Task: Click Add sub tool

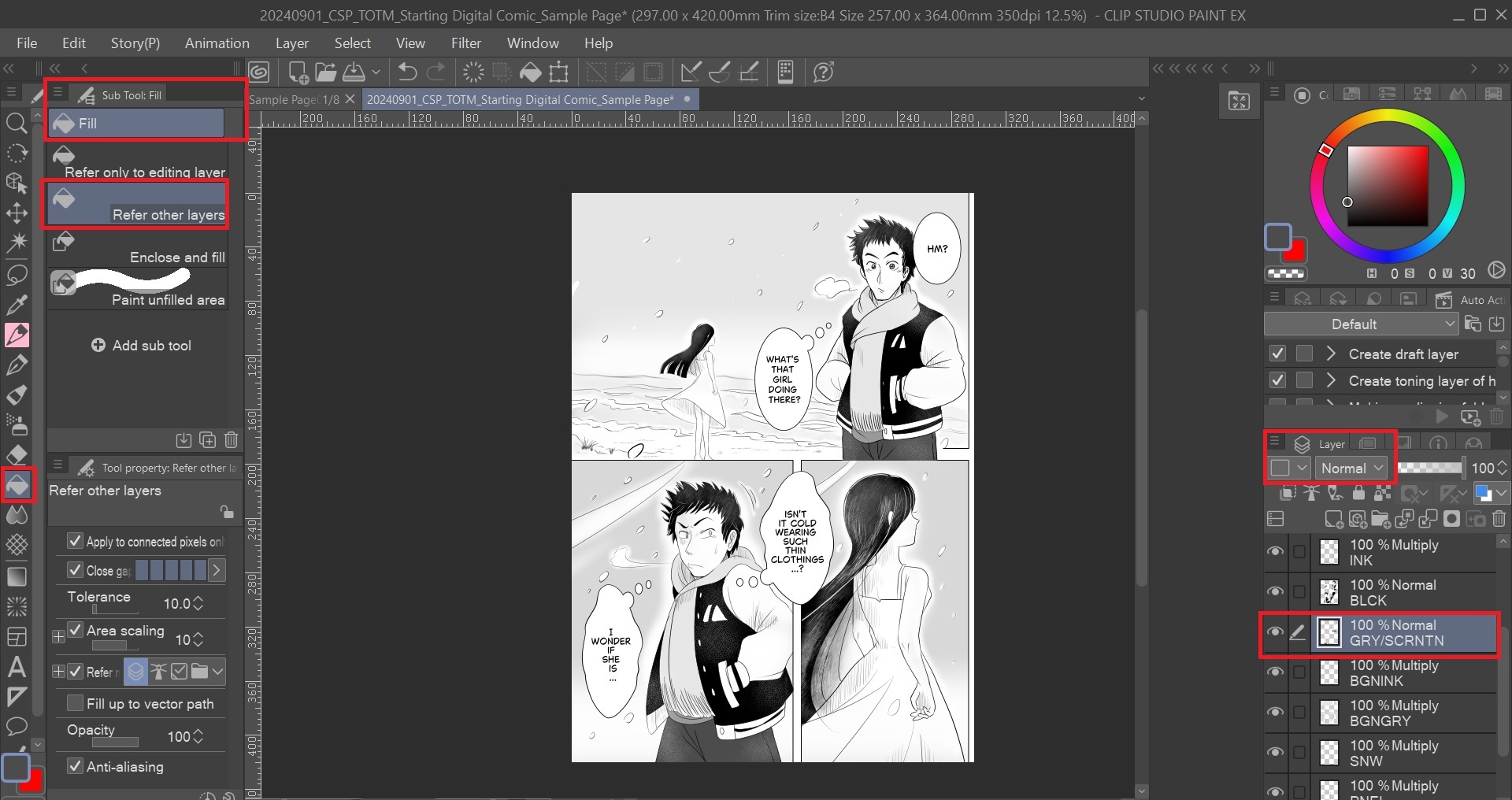Action: pyautogui.click(x=142, y=346)
